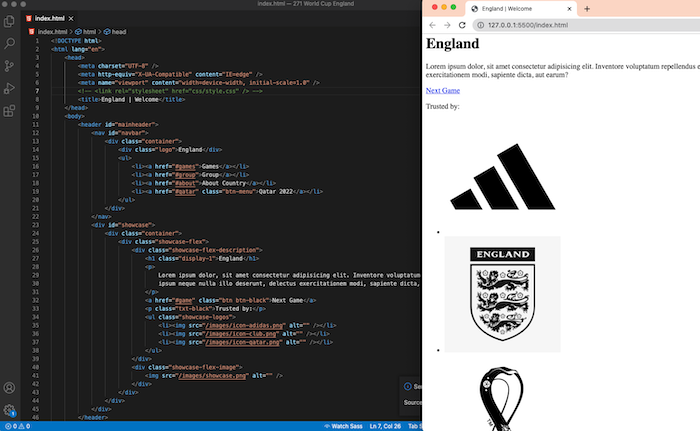Screen dimensions: 700x431
Task: View site information icon in address bar
Action: (x=480, y=25)
